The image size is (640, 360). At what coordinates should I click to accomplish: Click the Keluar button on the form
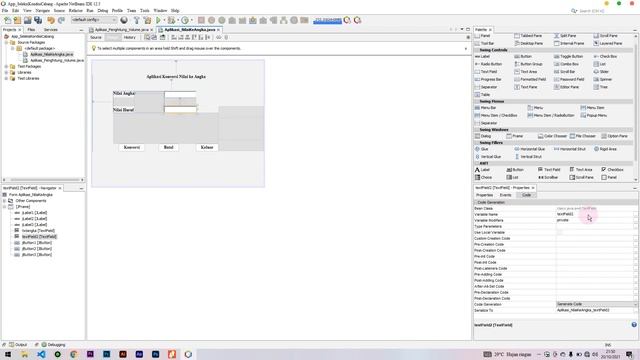pyautogui.click(x=207, y=147)
